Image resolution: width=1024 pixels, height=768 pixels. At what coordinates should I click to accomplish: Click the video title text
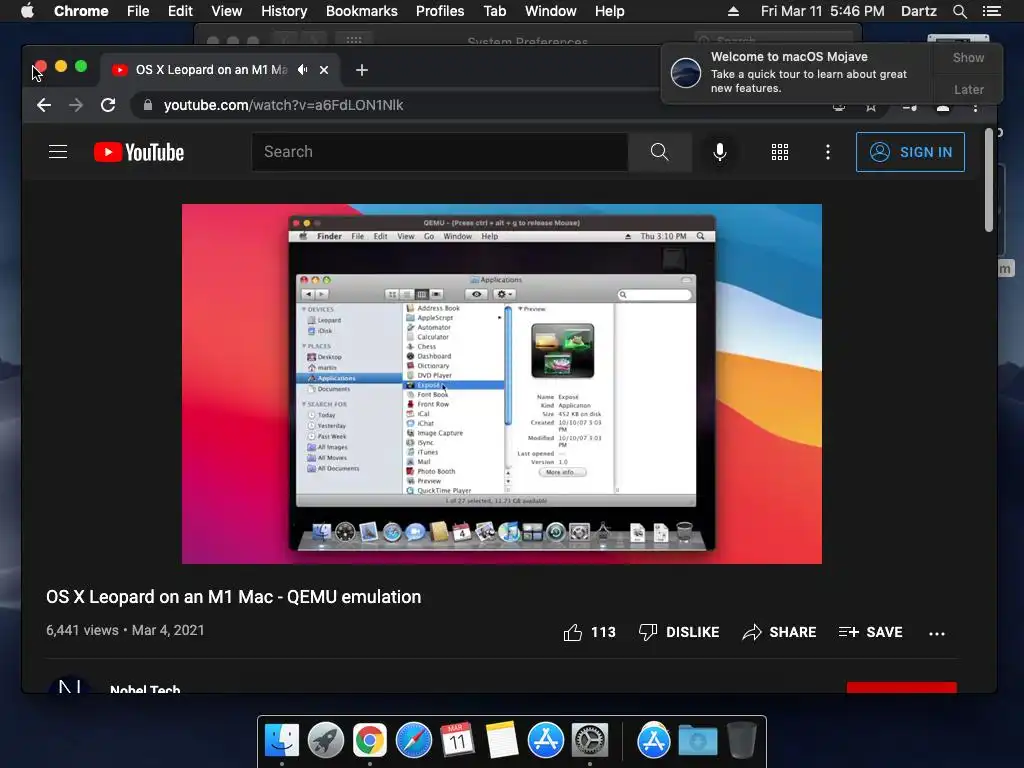point(233,597)
